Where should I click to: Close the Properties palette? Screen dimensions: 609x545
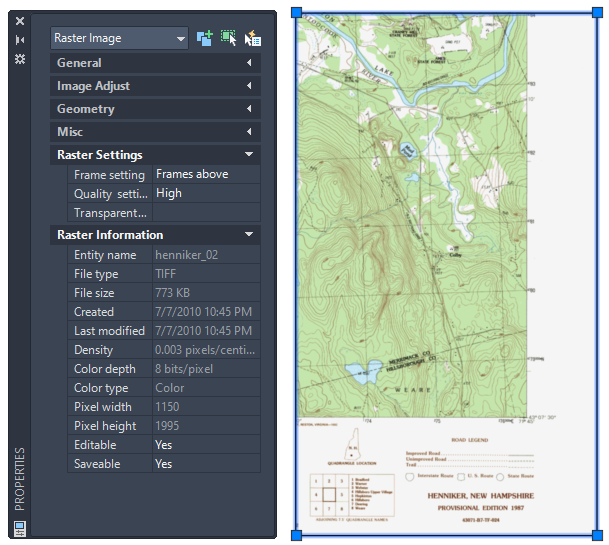click(20, 21)
